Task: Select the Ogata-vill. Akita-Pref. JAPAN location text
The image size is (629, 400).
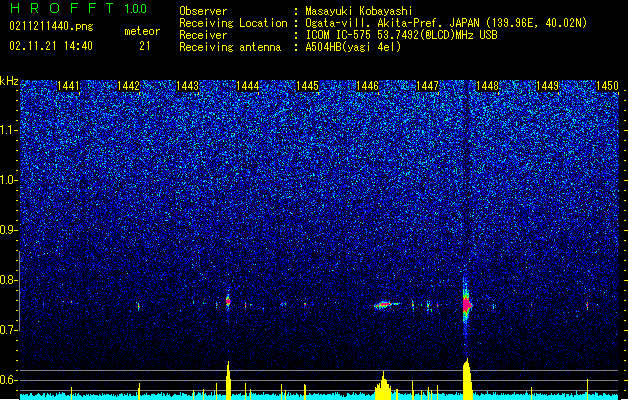Action: click(x=446, y=23)
